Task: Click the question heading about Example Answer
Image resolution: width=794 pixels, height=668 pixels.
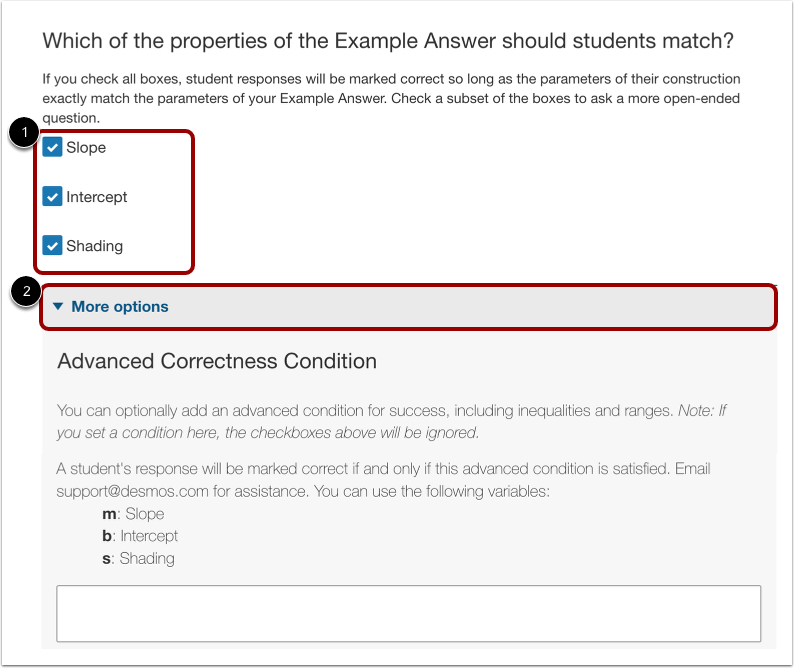Action: pyautogui.click(x=388, y=42)
